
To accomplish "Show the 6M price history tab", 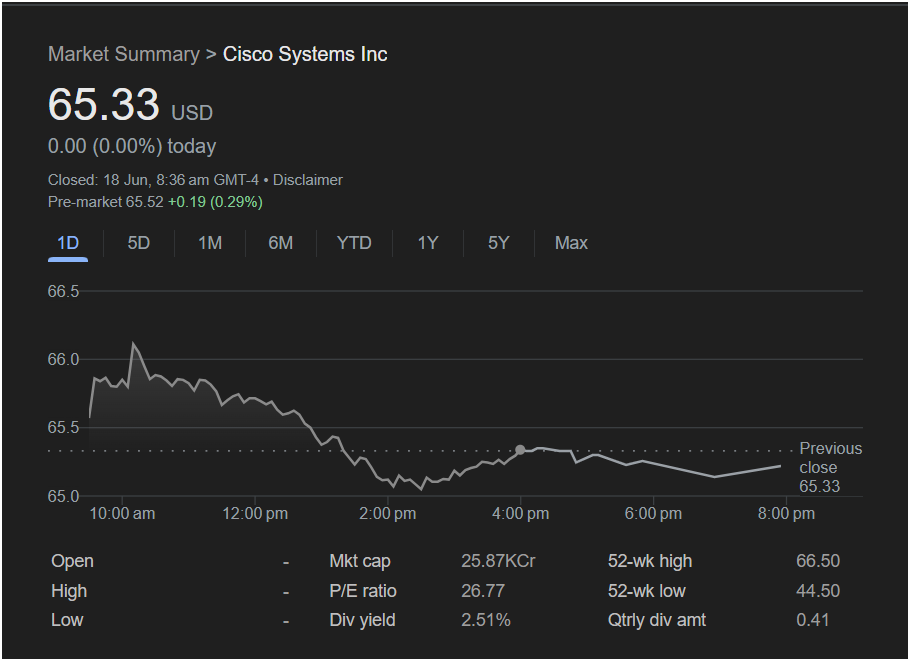I will click(x=280, y=243).
